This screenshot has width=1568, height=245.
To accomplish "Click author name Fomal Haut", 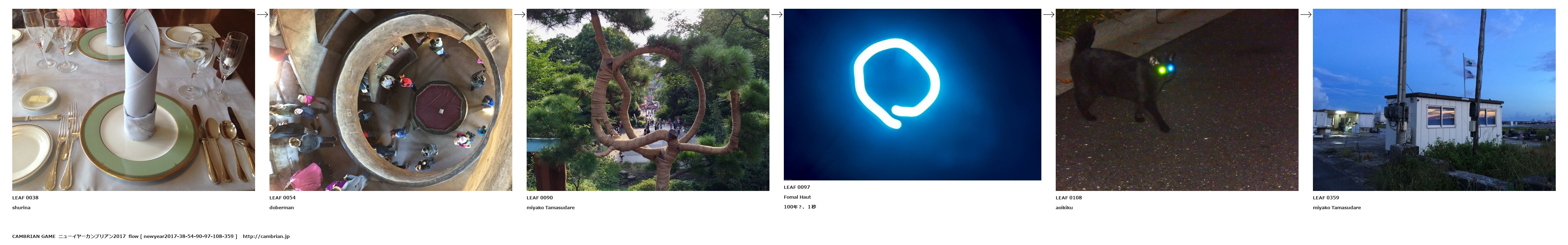I will [x=797, y=197].
